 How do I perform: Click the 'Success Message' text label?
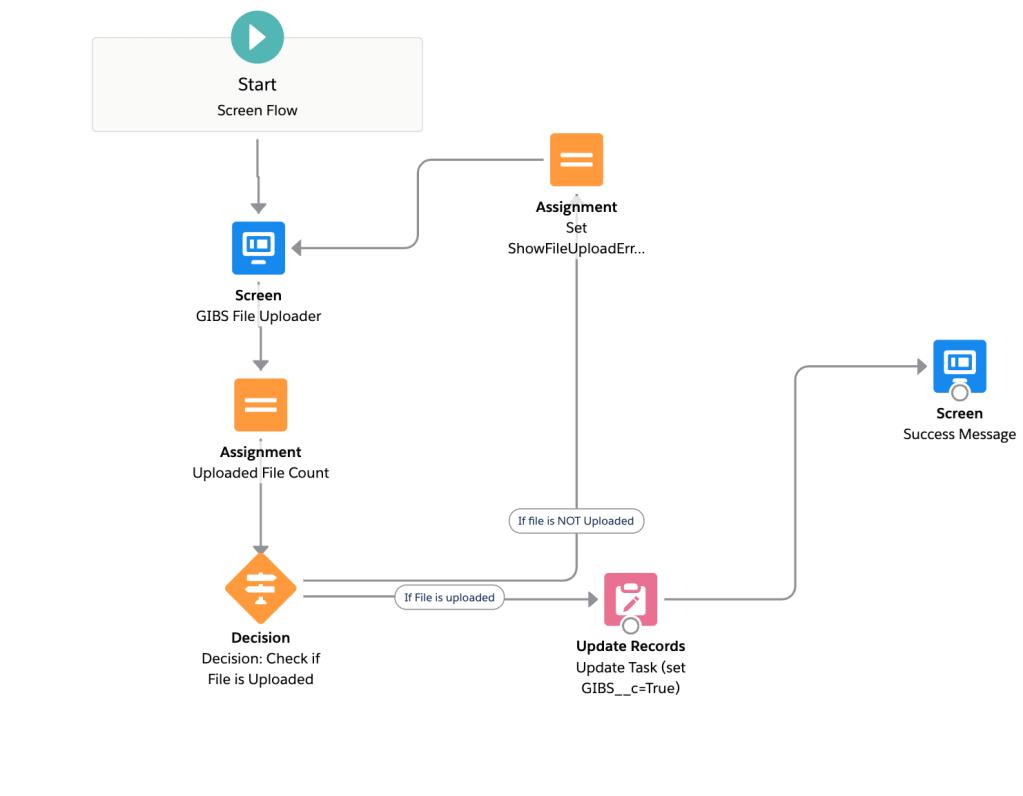tap(959, 434)
